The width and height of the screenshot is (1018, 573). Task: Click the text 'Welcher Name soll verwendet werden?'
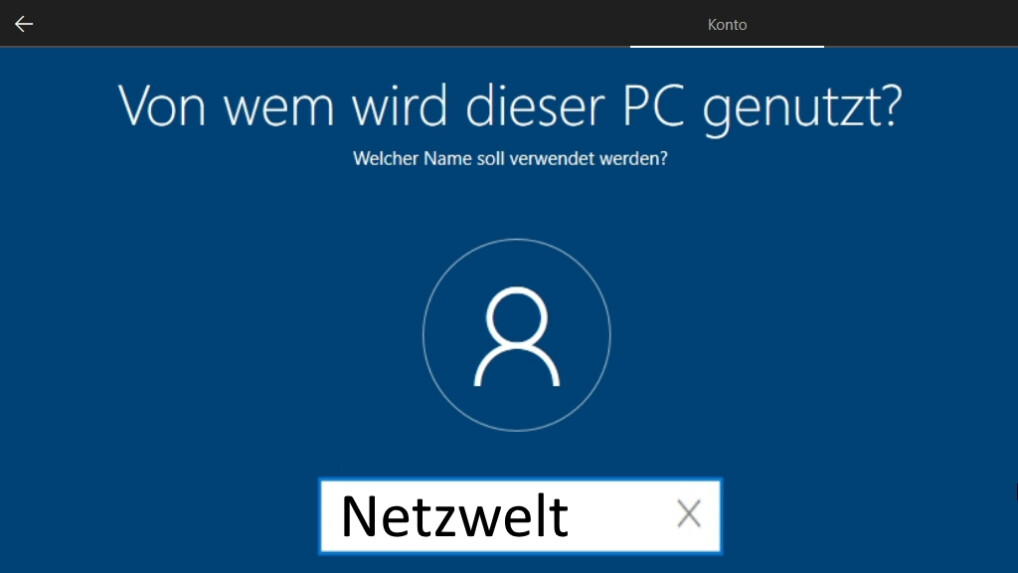(510, 158)
